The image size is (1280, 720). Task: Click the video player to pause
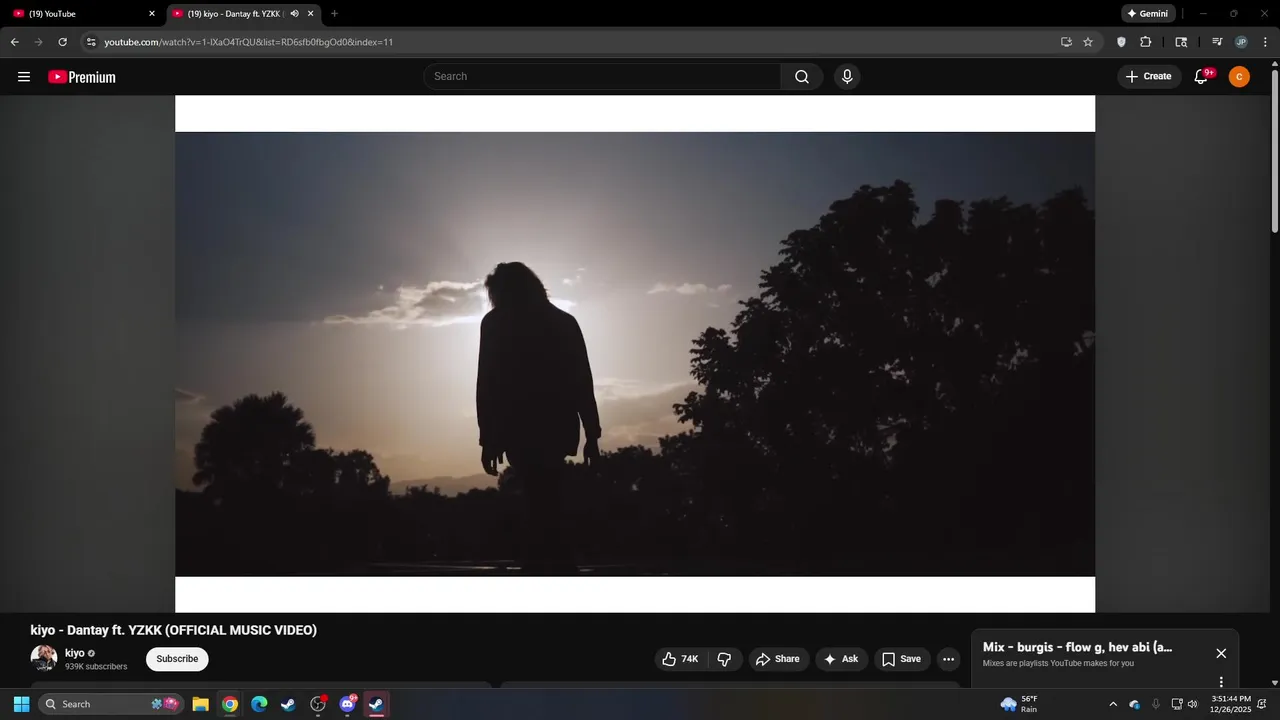point(635,354)
